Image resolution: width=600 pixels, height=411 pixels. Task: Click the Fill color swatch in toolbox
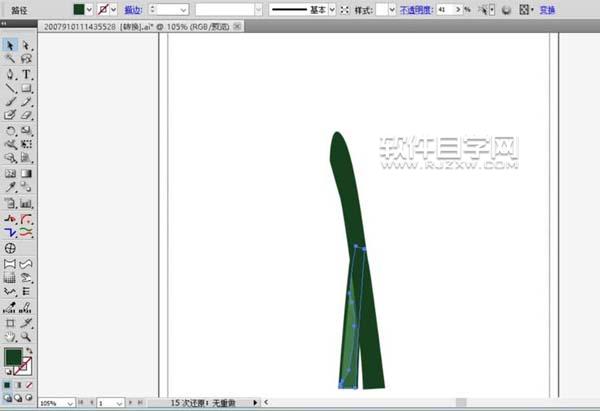(13, 357)
